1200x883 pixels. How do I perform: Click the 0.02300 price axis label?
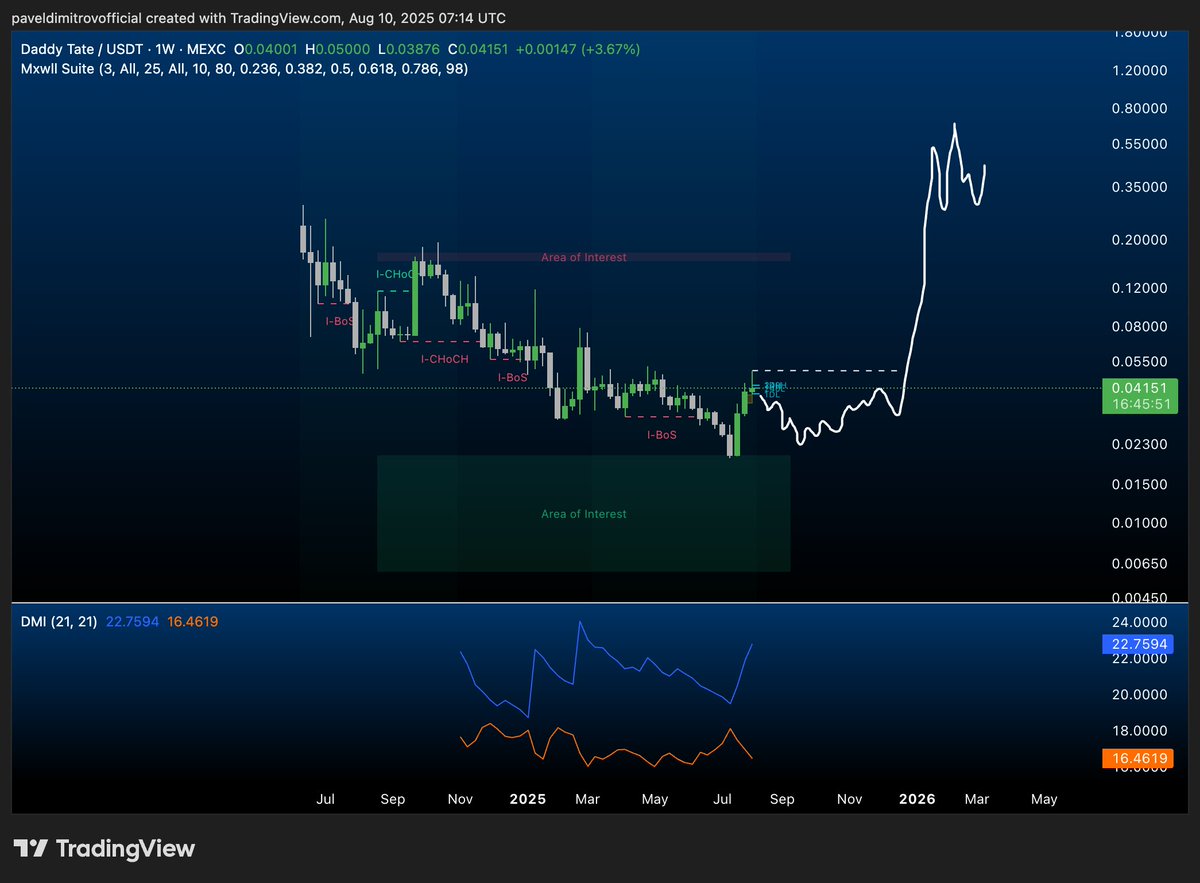pos(1141,444)
